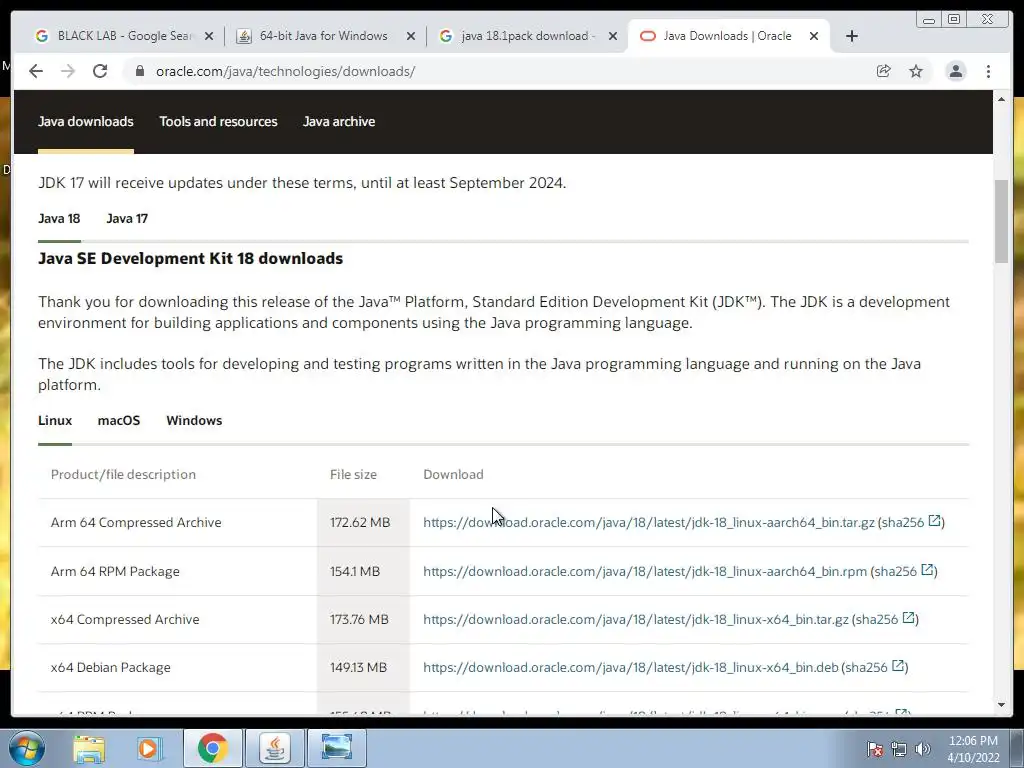This screenshot has width=1024, height=768.
Task: Click the scrollbar up arrow
Action: (x=1001, y=99)
